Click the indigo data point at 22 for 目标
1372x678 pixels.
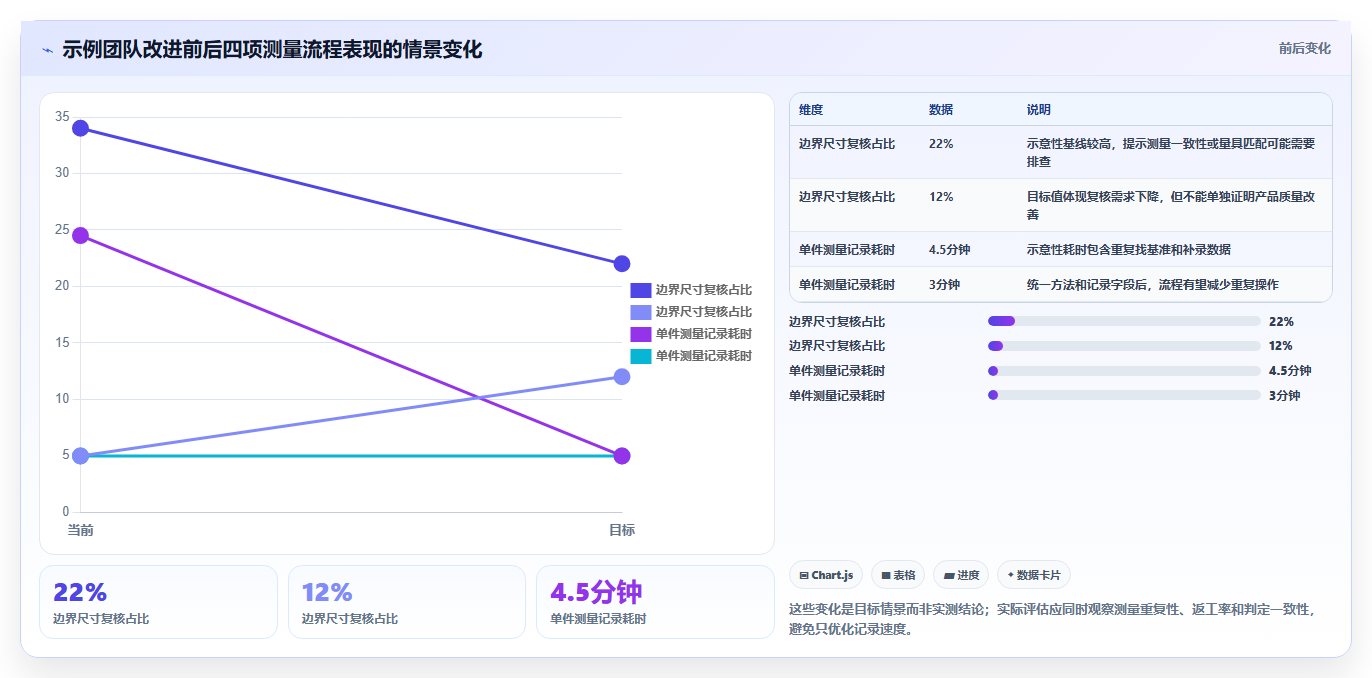click(x=621, y=264)
